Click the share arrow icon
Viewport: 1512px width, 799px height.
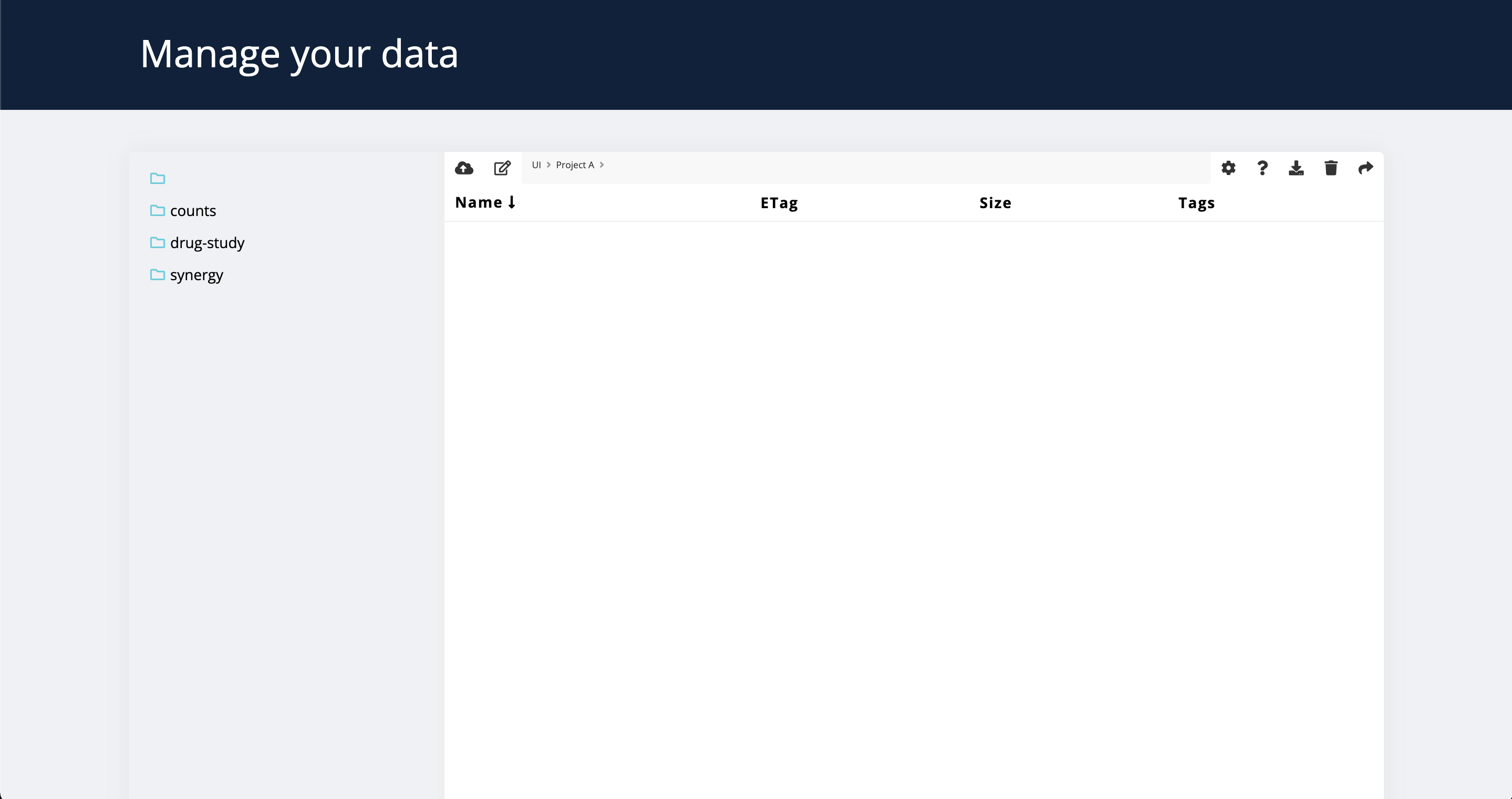click(1365, 168)
